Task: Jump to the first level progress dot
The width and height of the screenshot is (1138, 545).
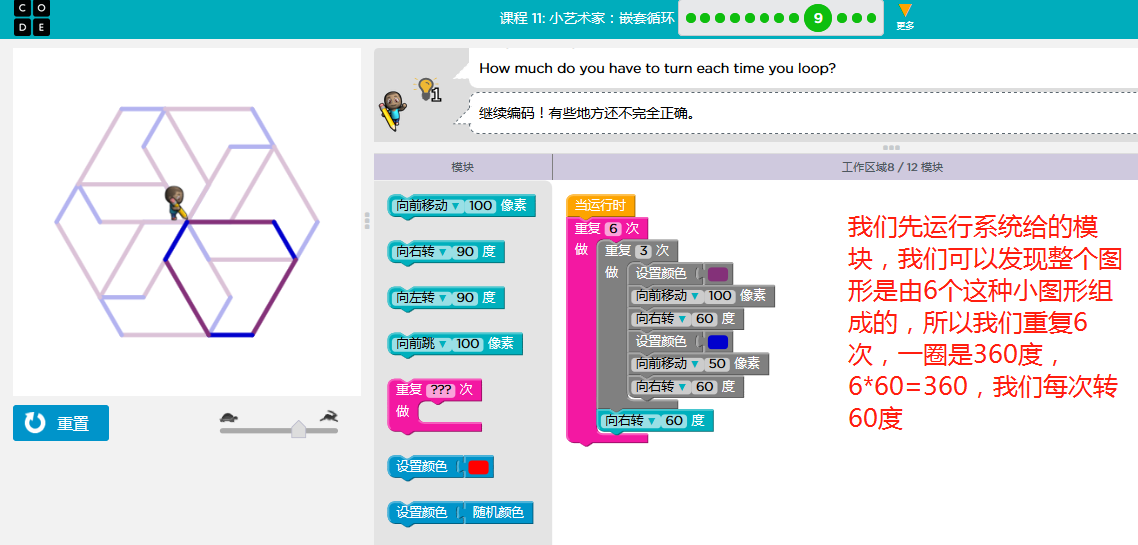Action: tap(690, 18)
